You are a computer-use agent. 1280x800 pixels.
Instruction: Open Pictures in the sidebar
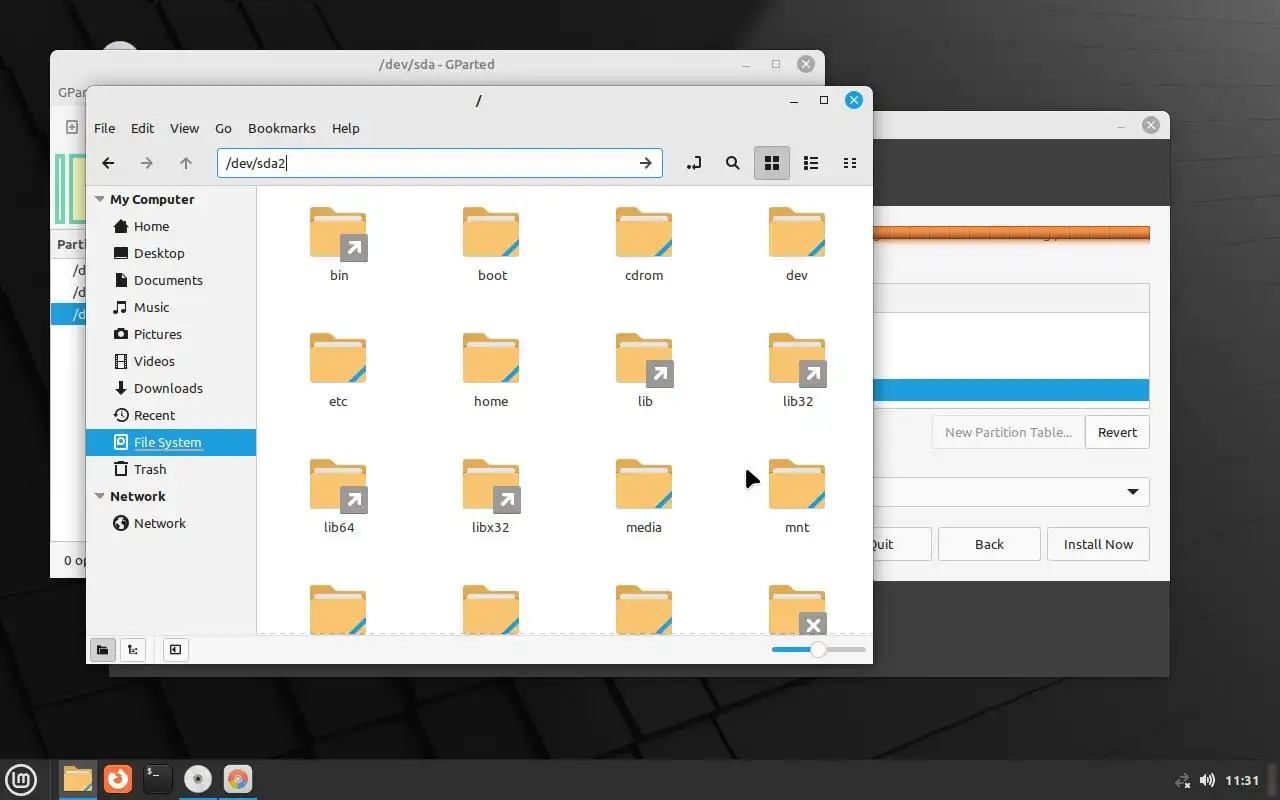[171, 334]
